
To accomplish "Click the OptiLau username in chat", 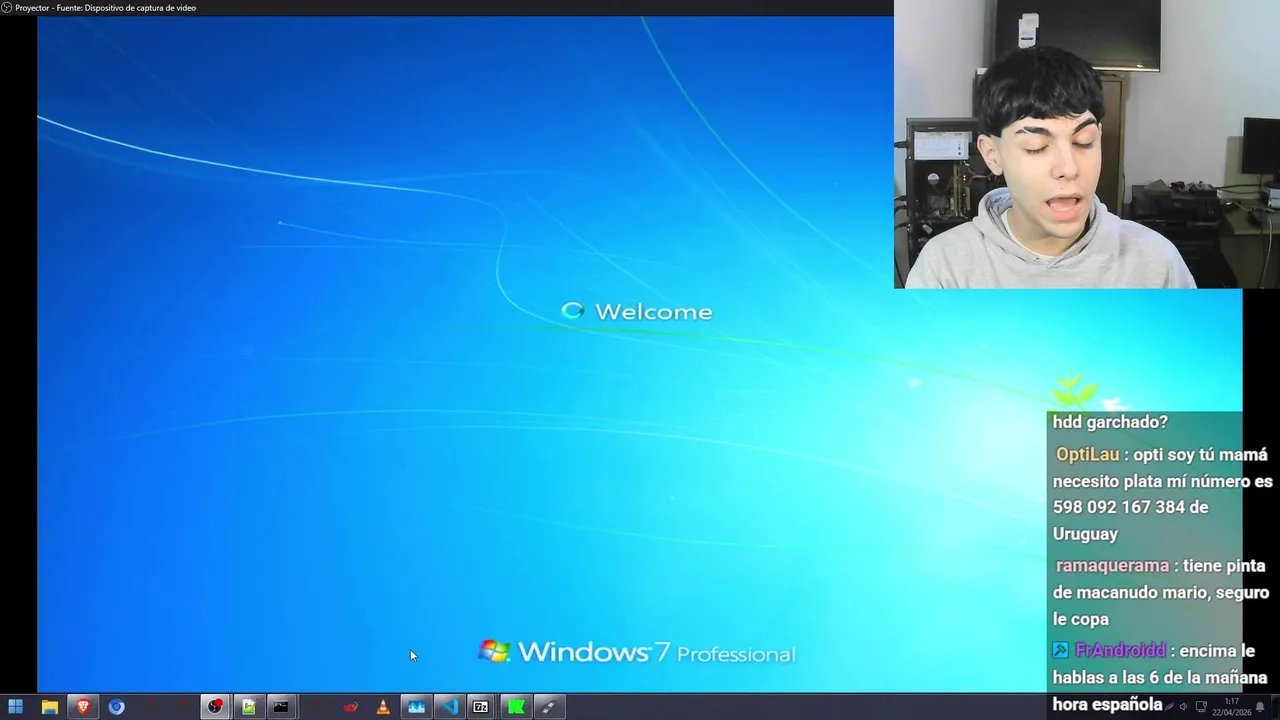I will tap(1087, 454).
